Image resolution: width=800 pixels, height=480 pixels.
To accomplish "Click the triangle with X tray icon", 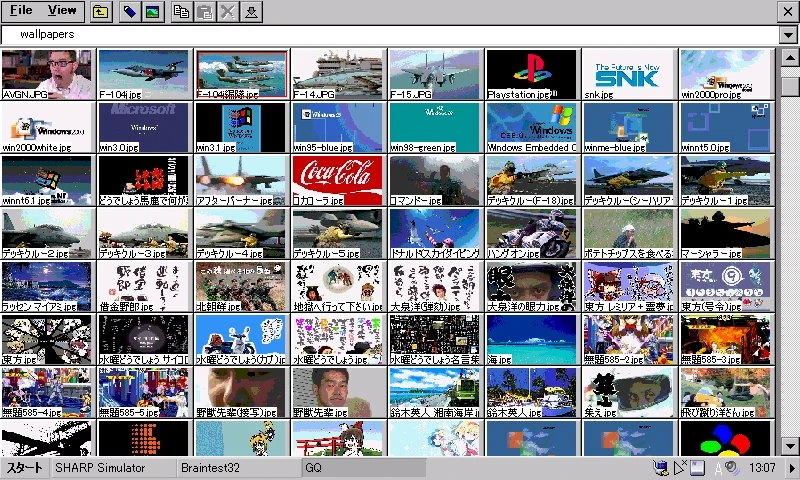I will [680, 467].
